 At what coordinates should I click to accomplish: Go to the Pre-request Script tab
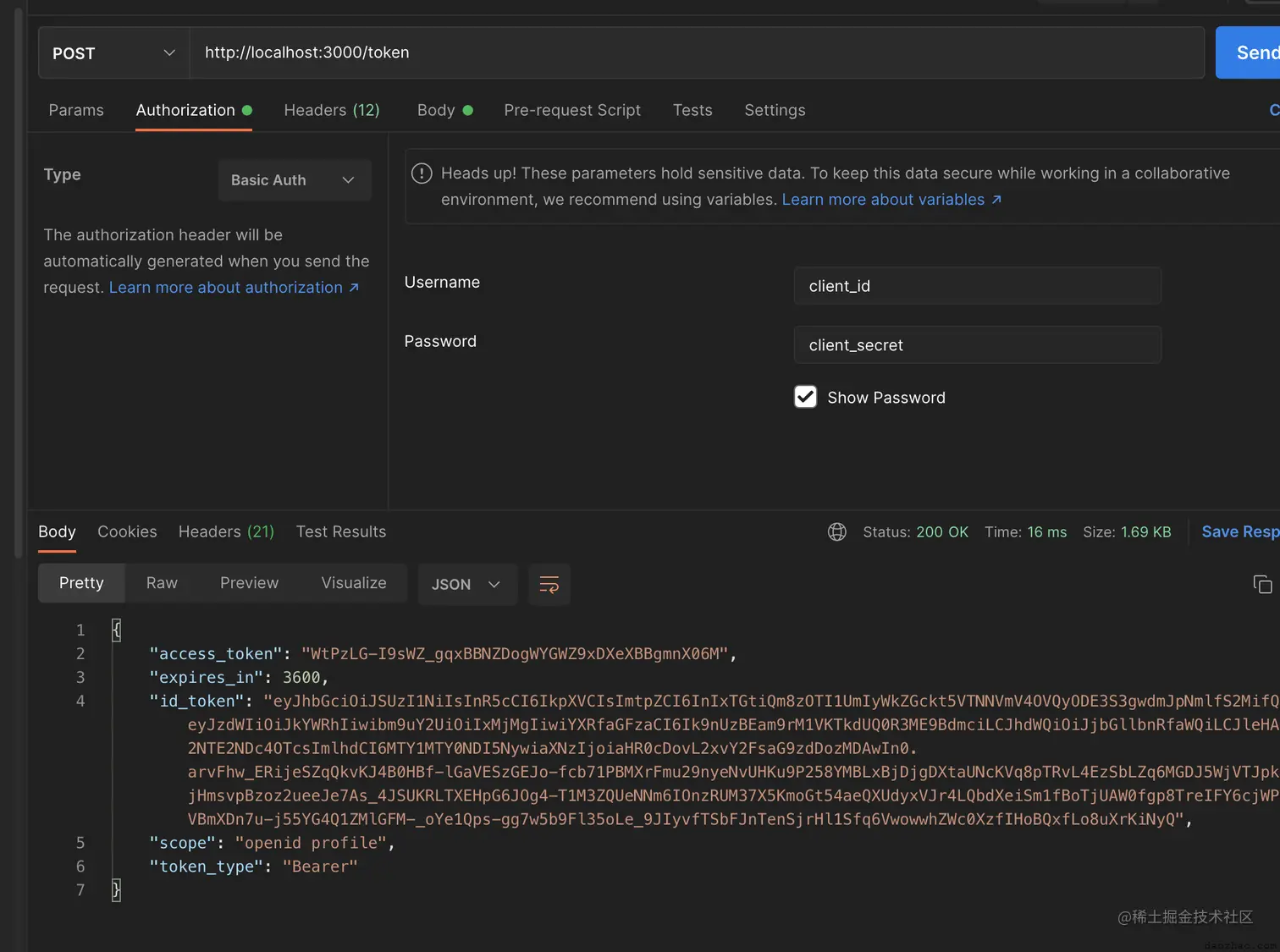(572, 110)
